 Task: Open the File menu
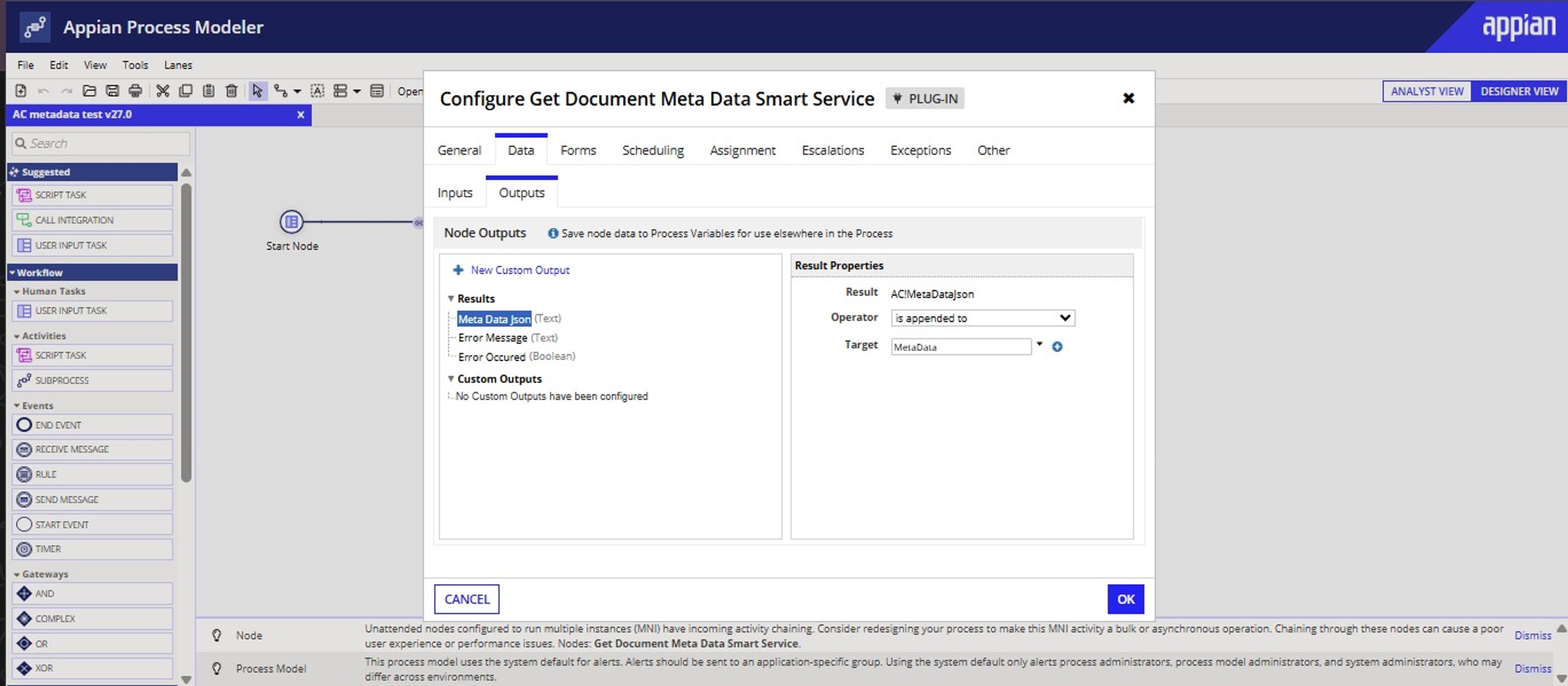[26, 65]
